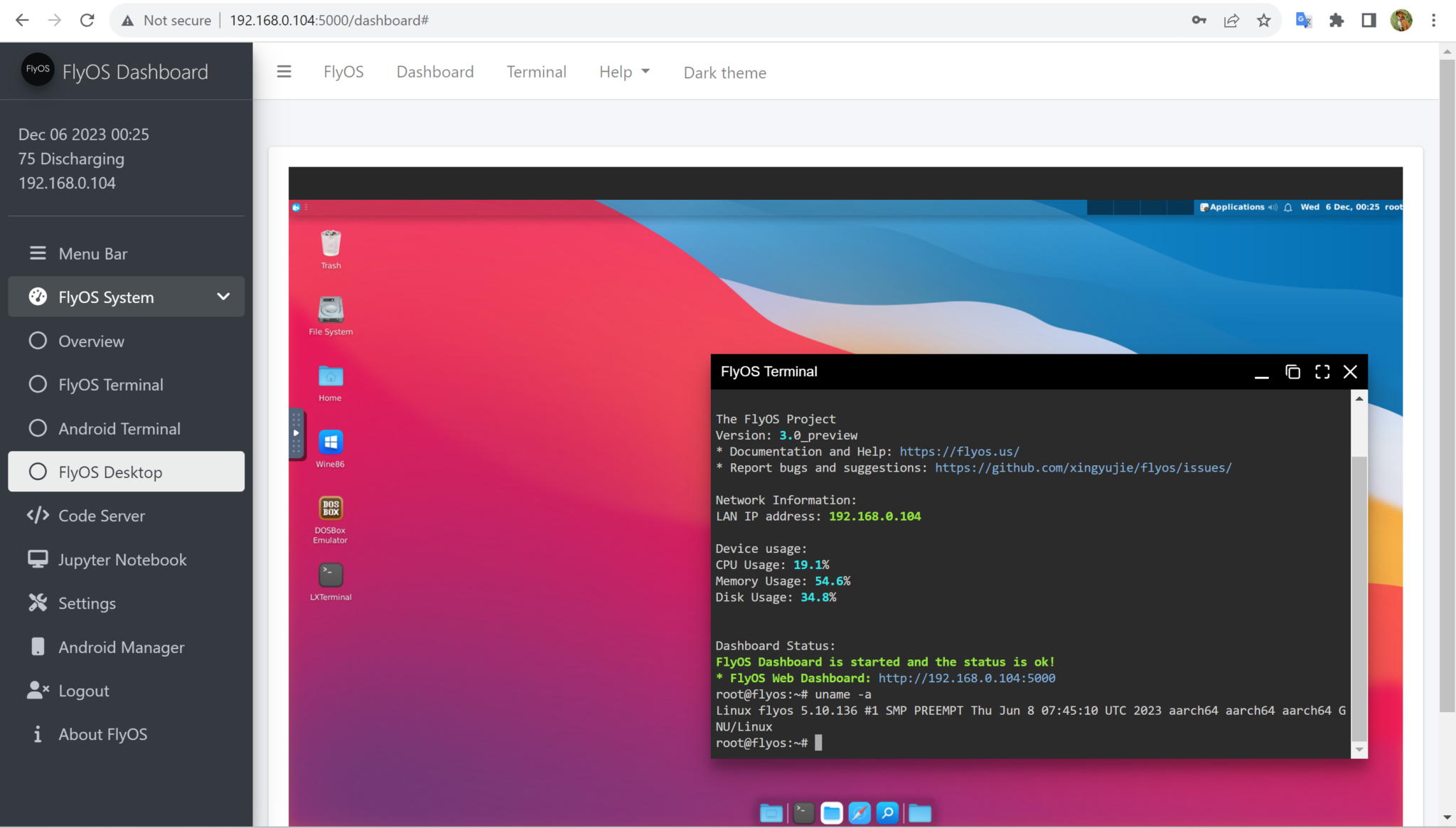Open the Terminal item in top navbar
Image resolution: width=1456 pixels, height=828 pixels.
[x=536, y=72]
